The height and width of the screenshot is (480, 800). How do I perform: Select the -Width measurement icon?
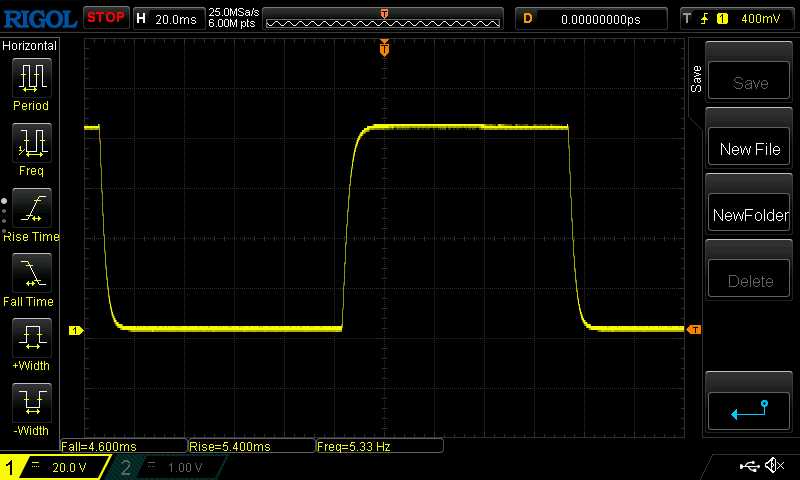click(x=32, y=402)
